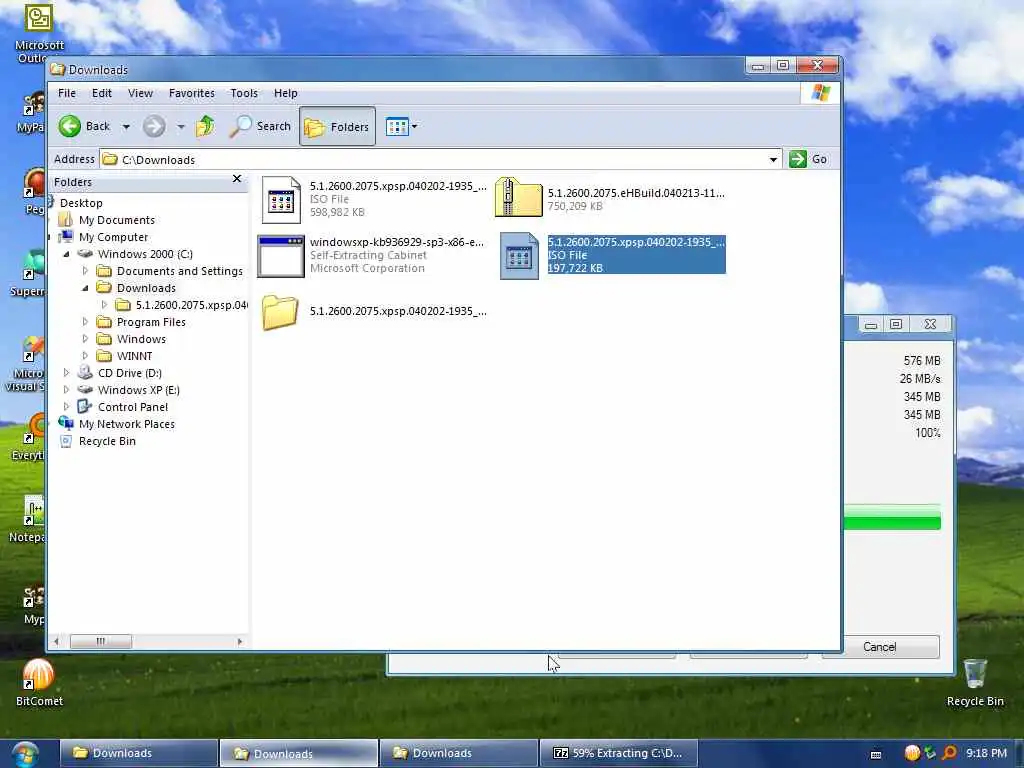Select the eHBuild zip archive icon
Image resolution: width=1024 pixels, height=768 pixels.
coord(519,197)
